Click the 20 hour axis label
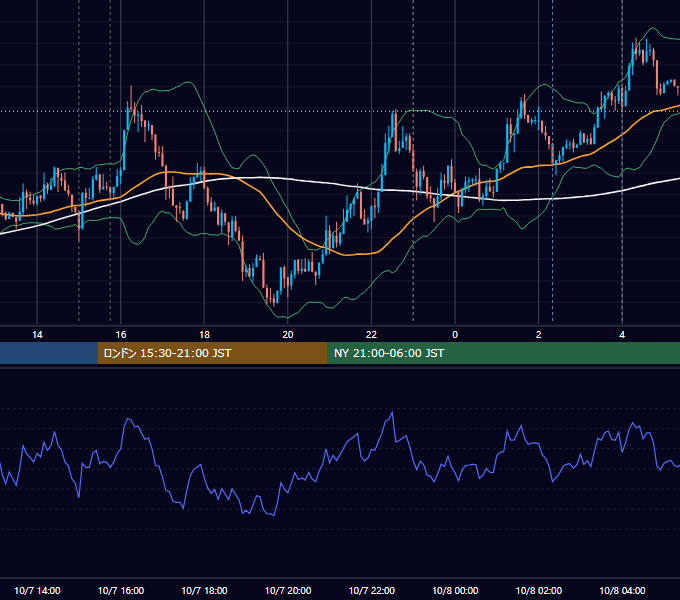The image size is (680, 600). click(x=288, y=335)
